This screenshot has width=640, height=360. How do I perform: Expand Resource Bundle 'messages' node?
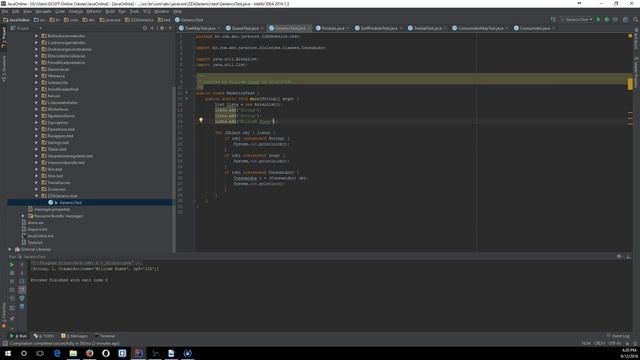point(23,216)
